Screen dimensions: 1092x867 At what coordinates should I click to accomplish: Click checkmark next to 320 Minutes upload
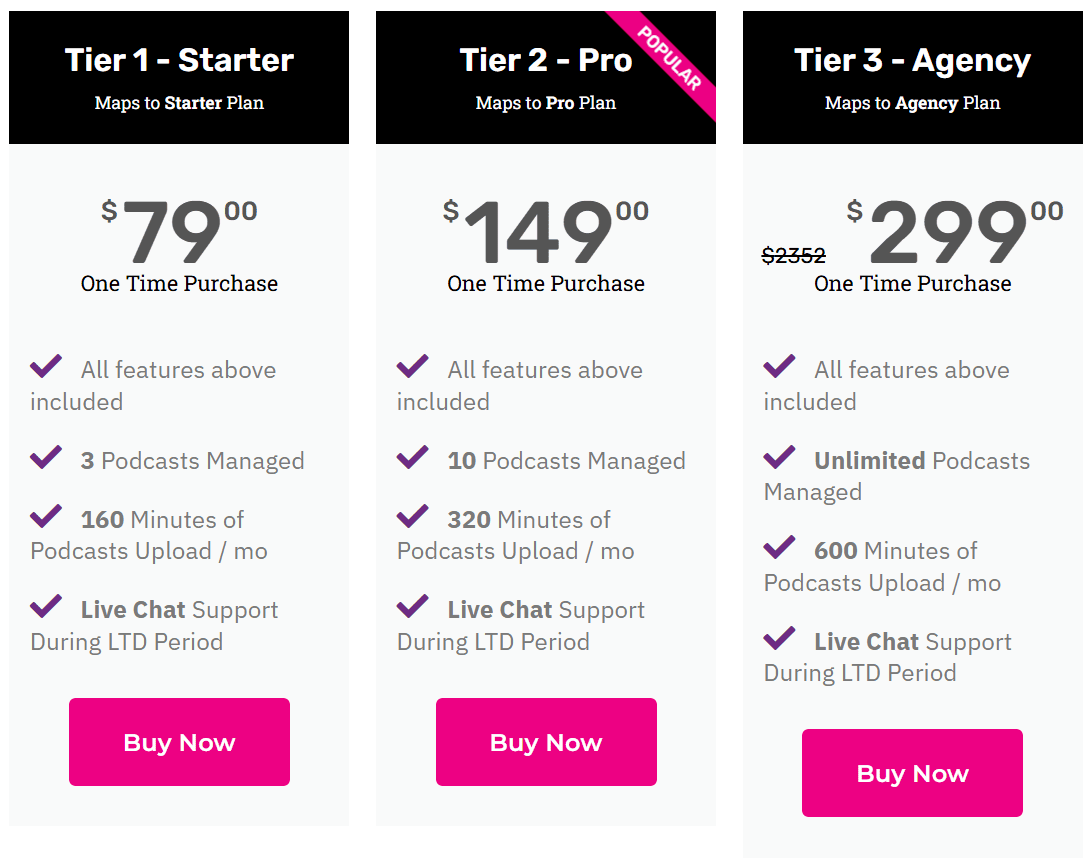413,517
